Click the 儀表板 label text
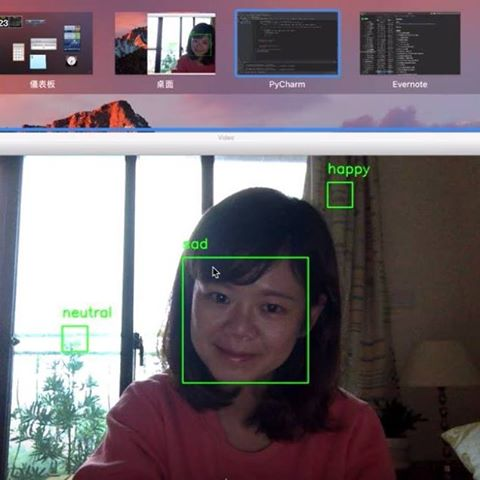Viewport: 480px width, 480px height. (x=42, y=84)
